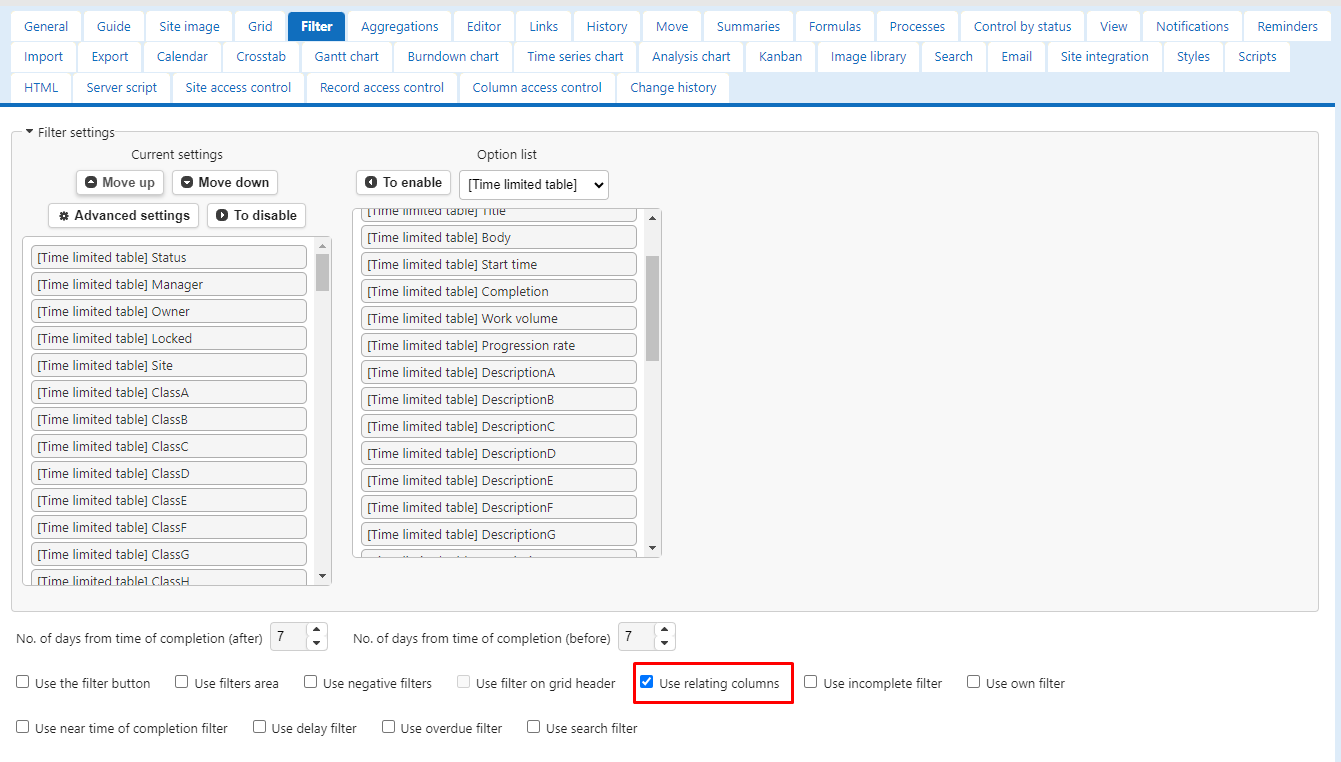Screen dimensions: 1341x762
Task: Check Use delay filter option
Action: tap(260, 727)
